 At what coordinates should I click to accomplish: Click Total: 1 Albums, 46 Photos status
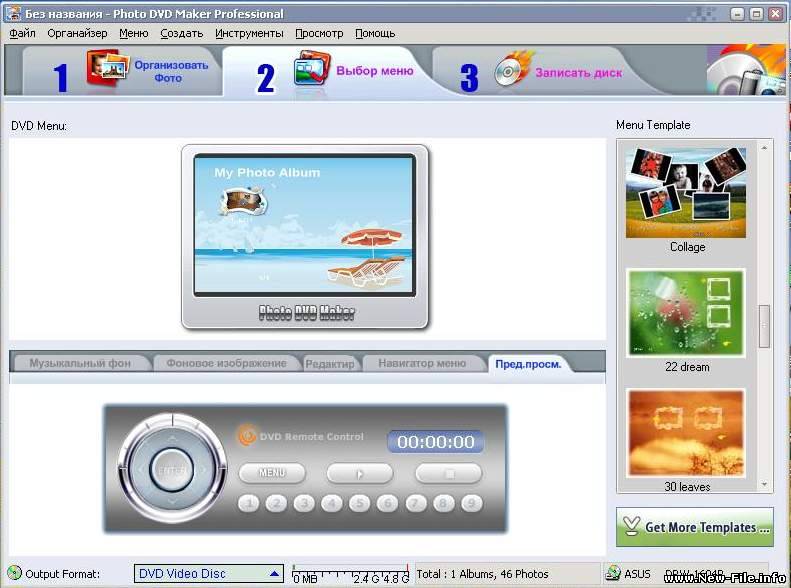(482, 574)
